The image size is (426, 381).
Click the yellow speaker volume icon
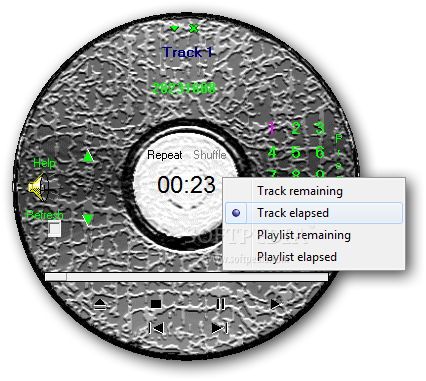tap(38, 187)
